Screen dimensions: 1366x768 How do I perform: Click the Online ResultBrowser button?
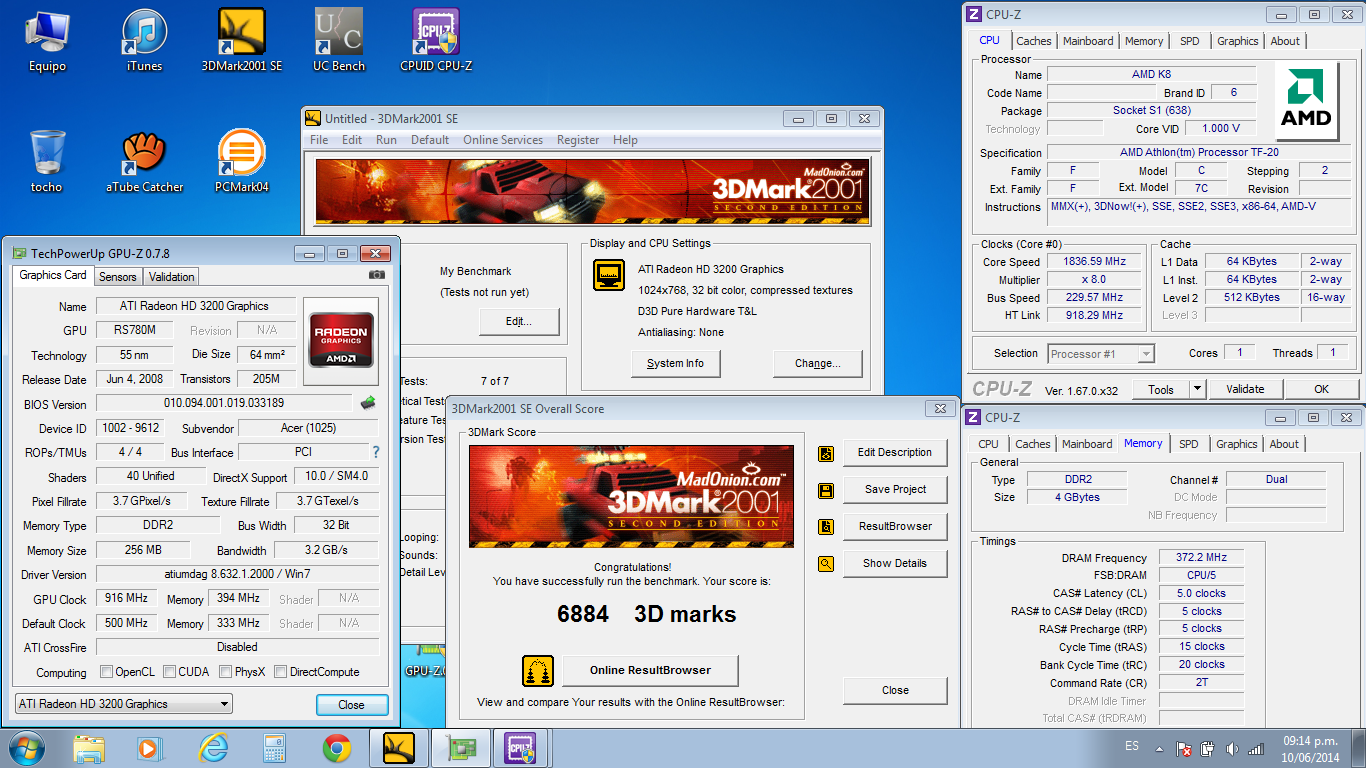tap(650, 670)
